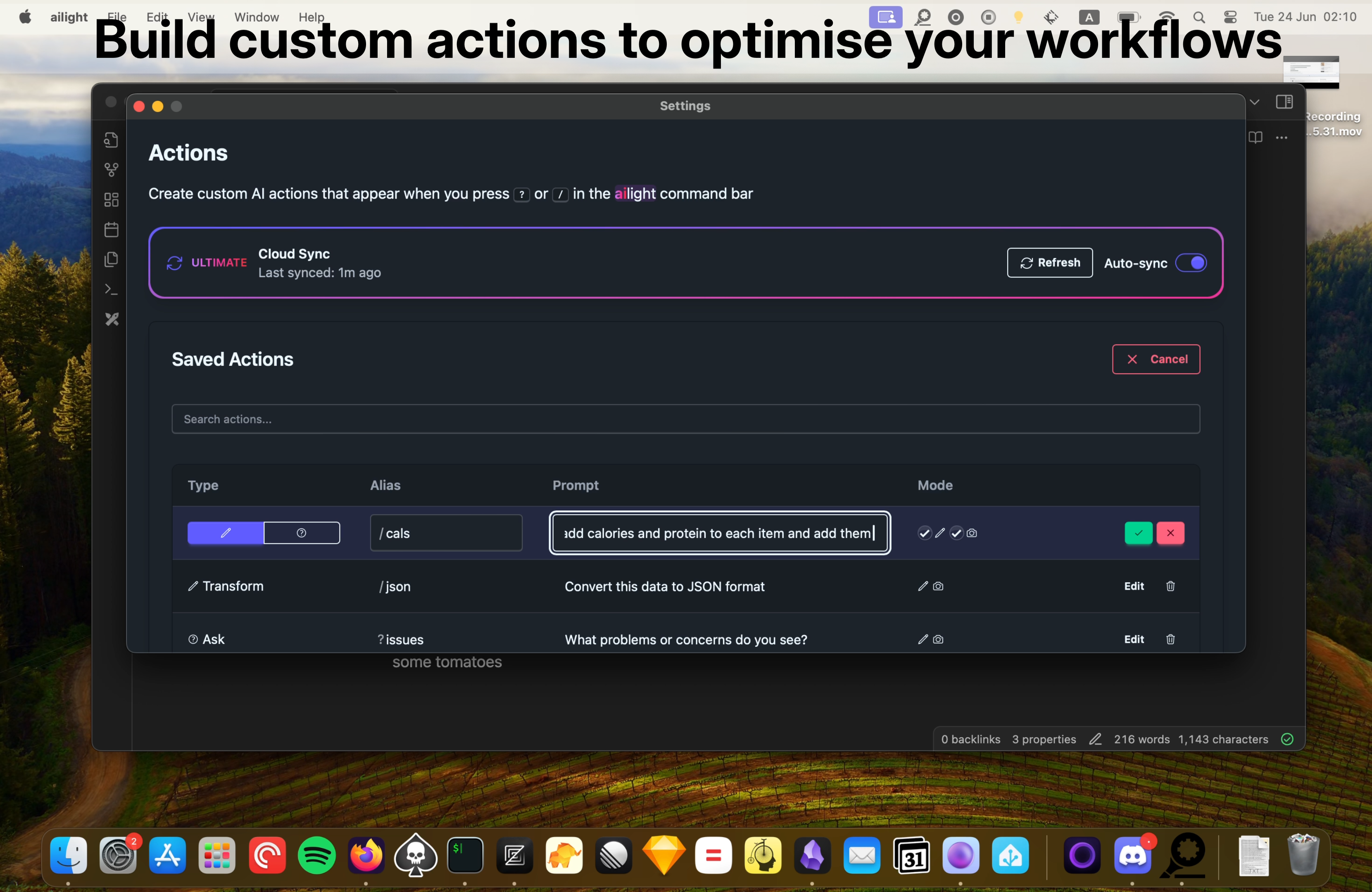The width and height of the screenshot is (1372, 892).
Task: Click the pencil mode icon in cals row
Action: tap(939, 533)
